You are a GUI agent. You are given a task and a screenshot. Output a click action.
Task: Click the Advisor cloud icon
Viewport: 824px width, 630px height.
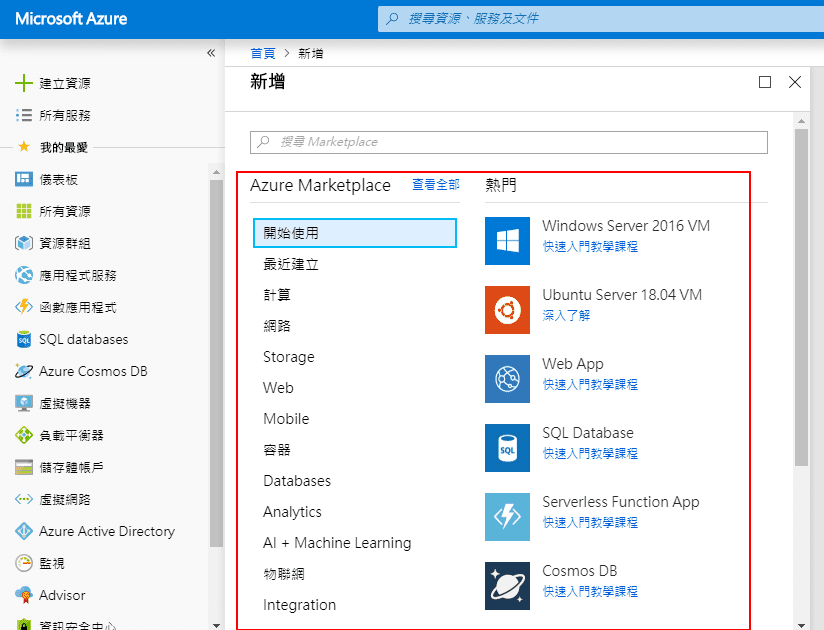click(24, 595)
